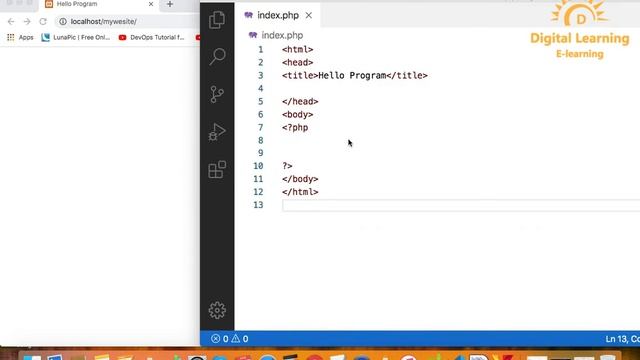Select the Hello Program browser tab
Image resolution: width=640 pixels, height=360 pixels.
pyautogui.click(x=77, y=4)
